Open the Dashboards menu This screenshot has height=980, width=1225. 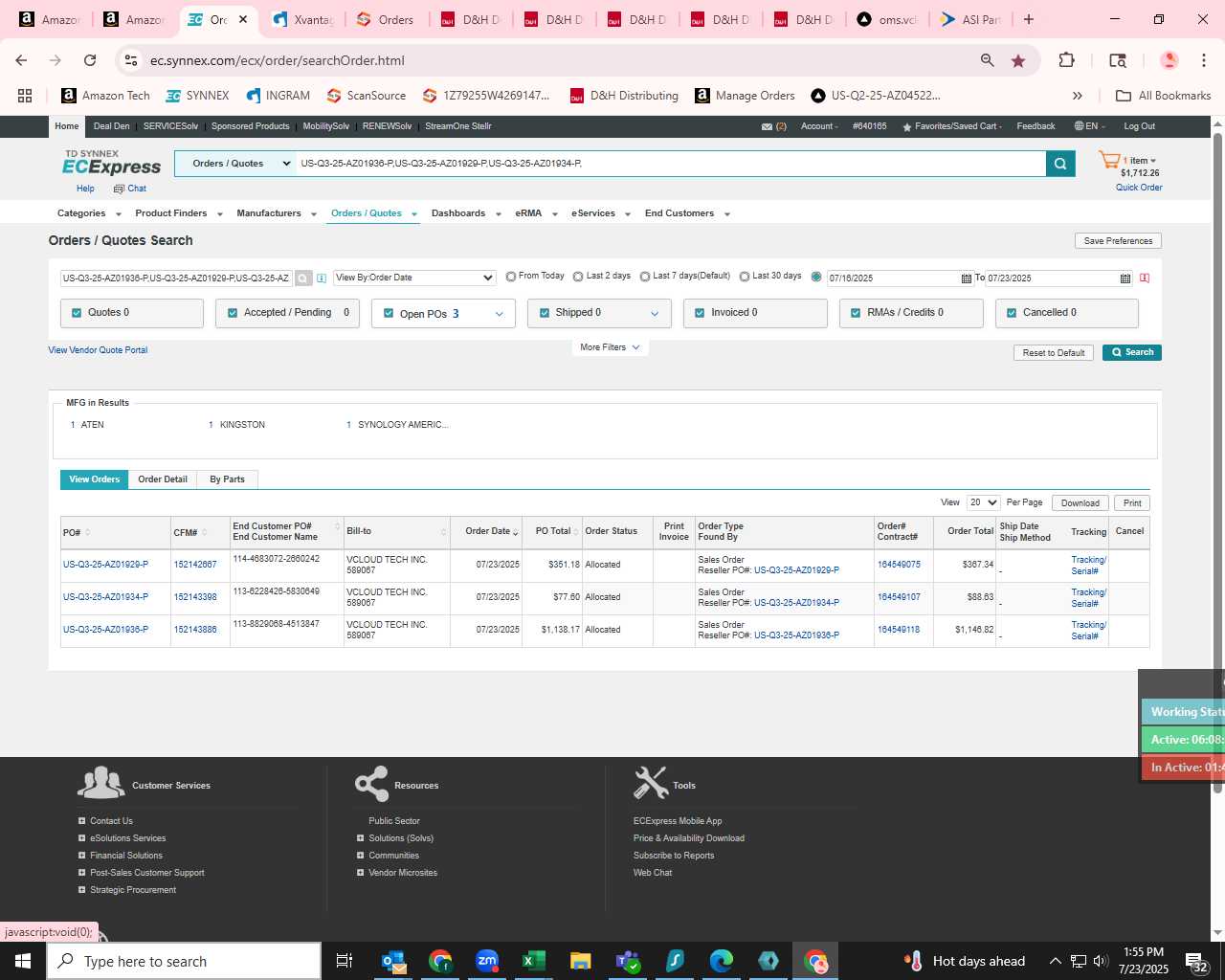click(466, 213)
